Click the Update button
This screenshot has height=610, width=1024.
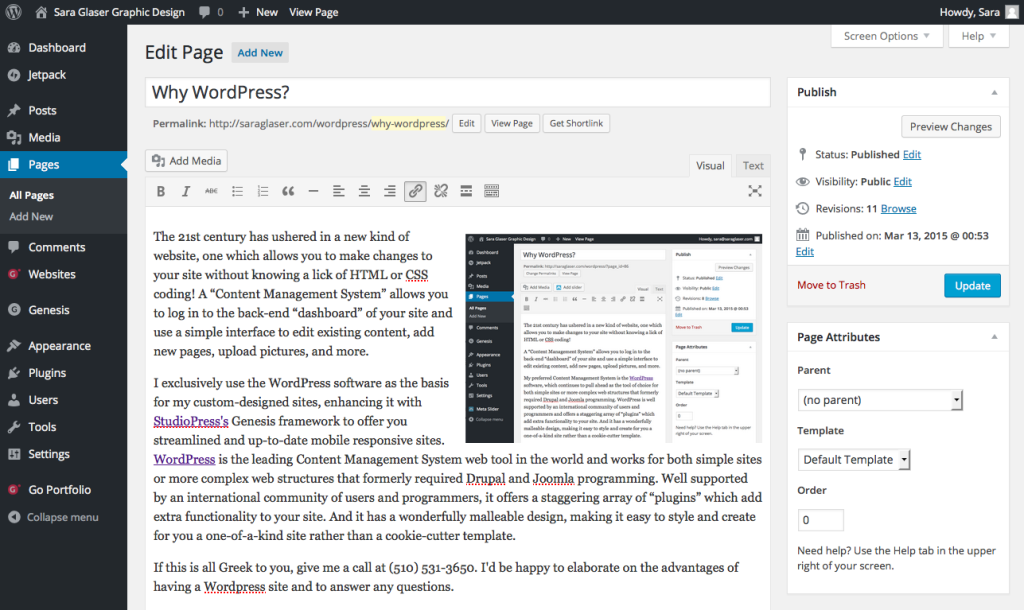tap(972, 285)
